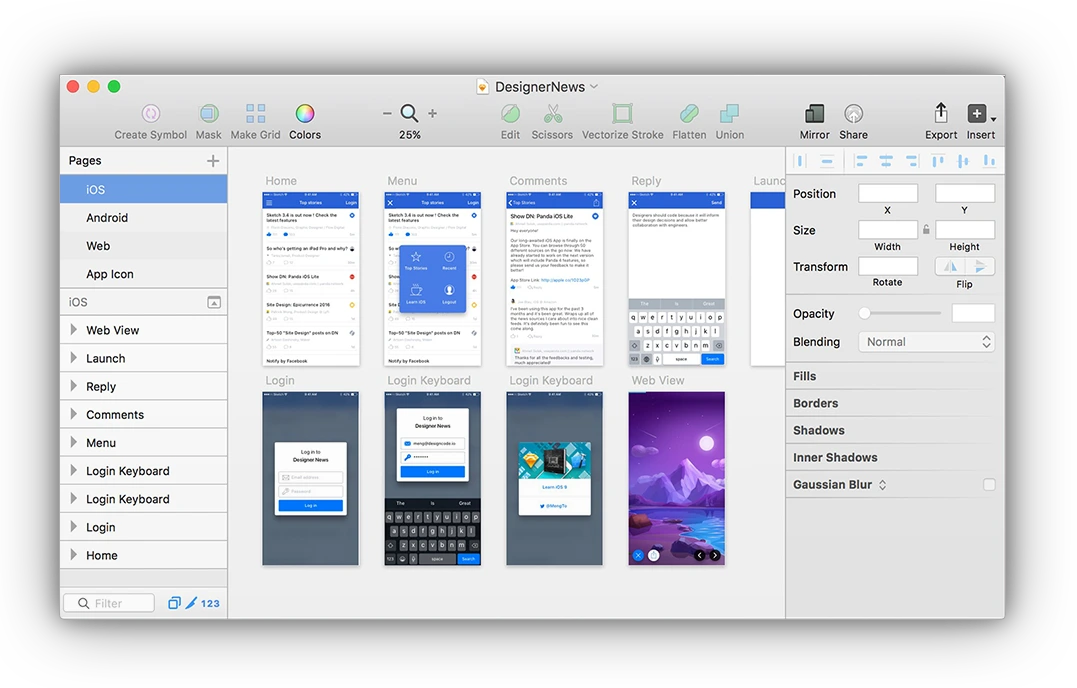Toggle the size proportions lock

tap(926, 230)
